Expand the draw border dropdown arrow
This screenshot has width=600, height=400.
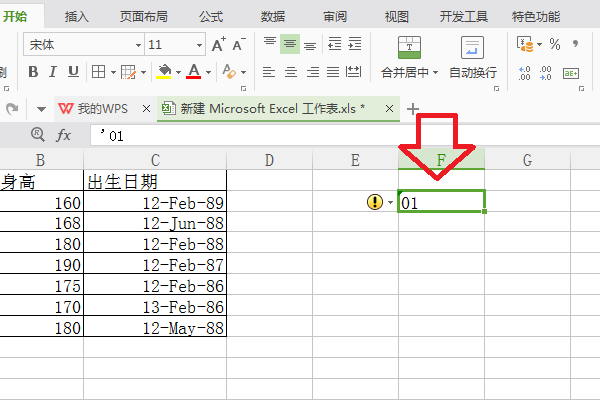click(x=143, y=72)
